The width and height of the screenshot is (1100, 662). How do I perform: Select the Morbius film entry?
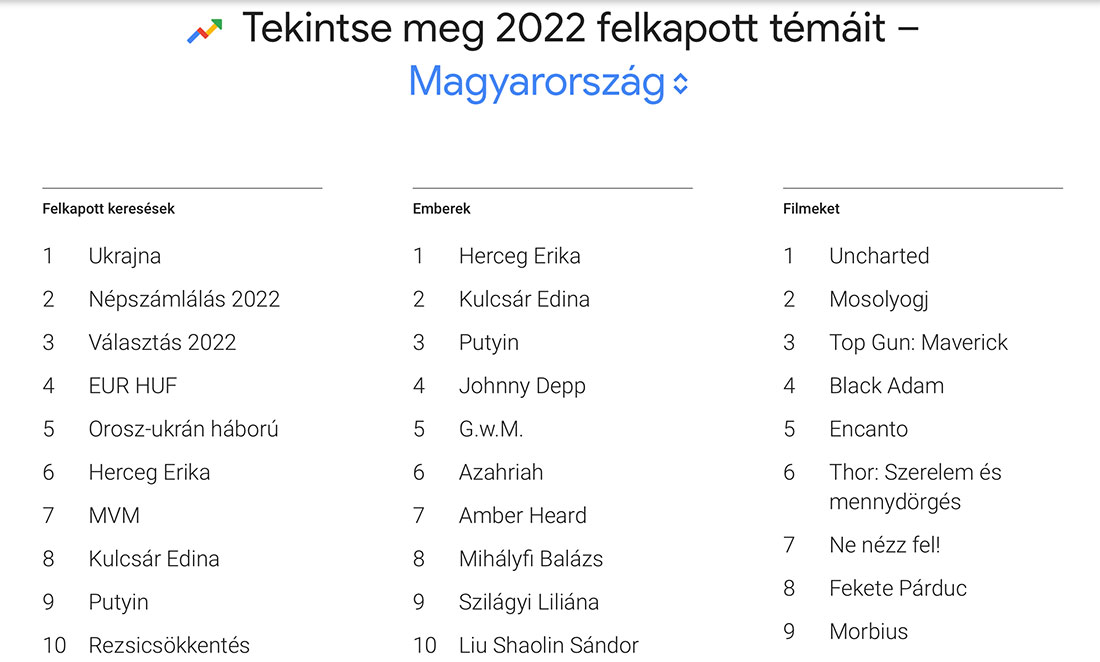[868, 632]
